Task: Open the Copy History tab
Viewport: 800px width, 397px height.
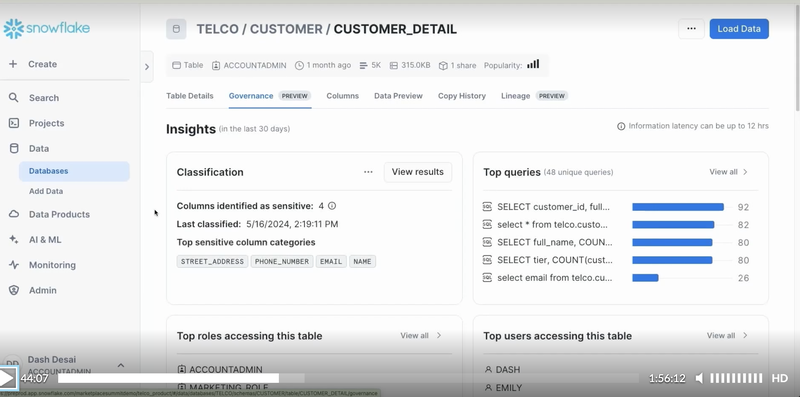Action: point(462,95)
